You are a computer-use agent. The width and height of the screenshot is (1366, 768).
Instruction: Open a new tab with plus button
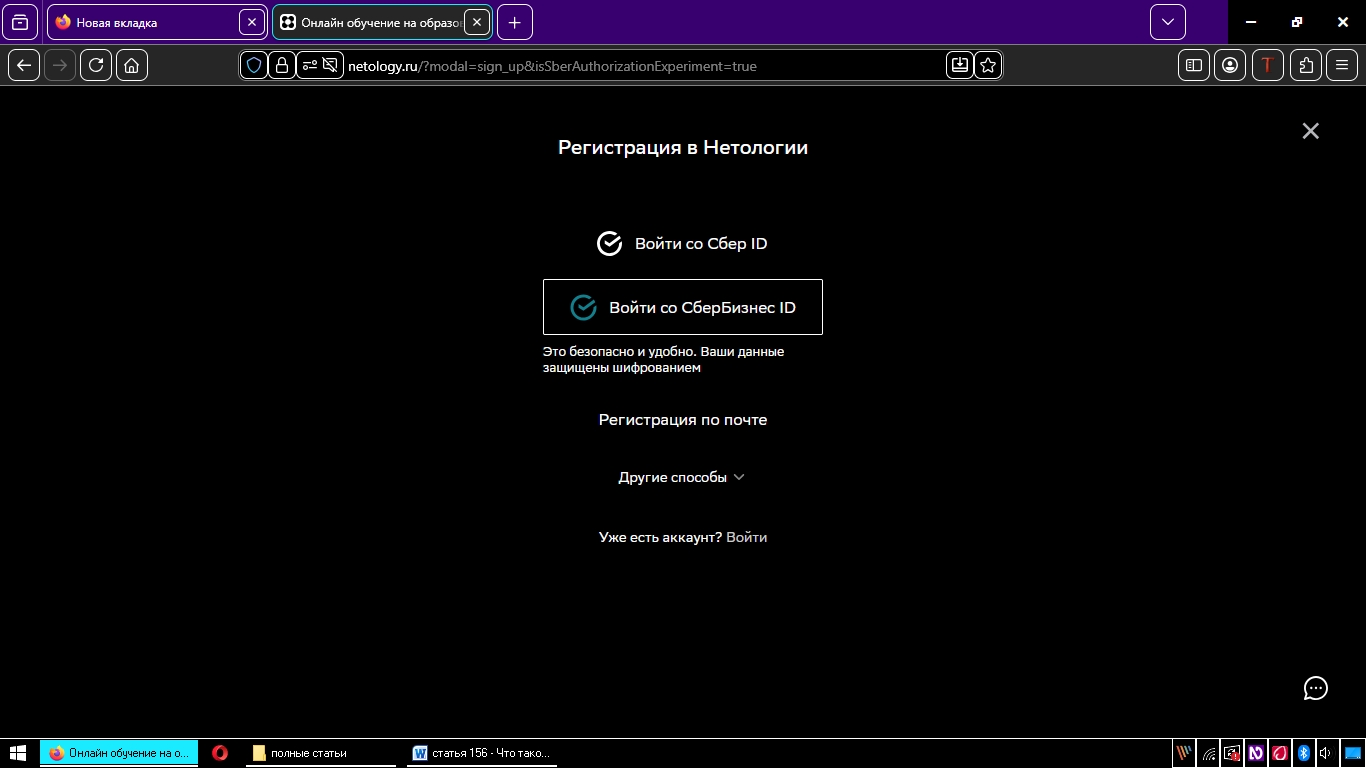(514, 22)
